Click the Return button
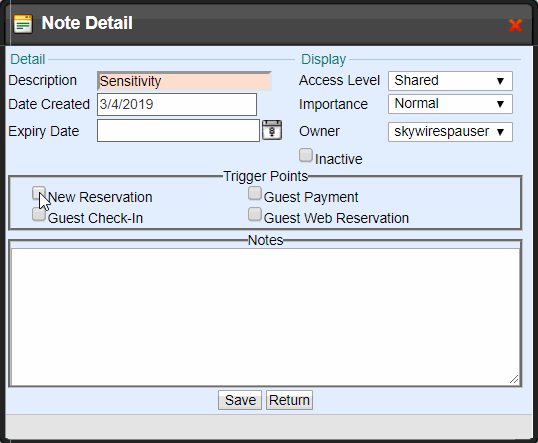Viewport: 538px width, 443px height. [x=289, y=400]
